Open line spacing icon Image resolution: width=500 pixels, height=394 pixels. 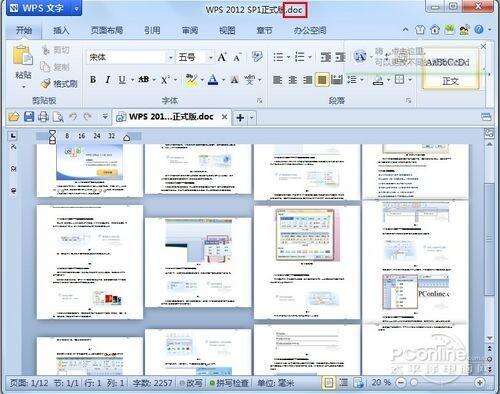[x=352, y=80]
